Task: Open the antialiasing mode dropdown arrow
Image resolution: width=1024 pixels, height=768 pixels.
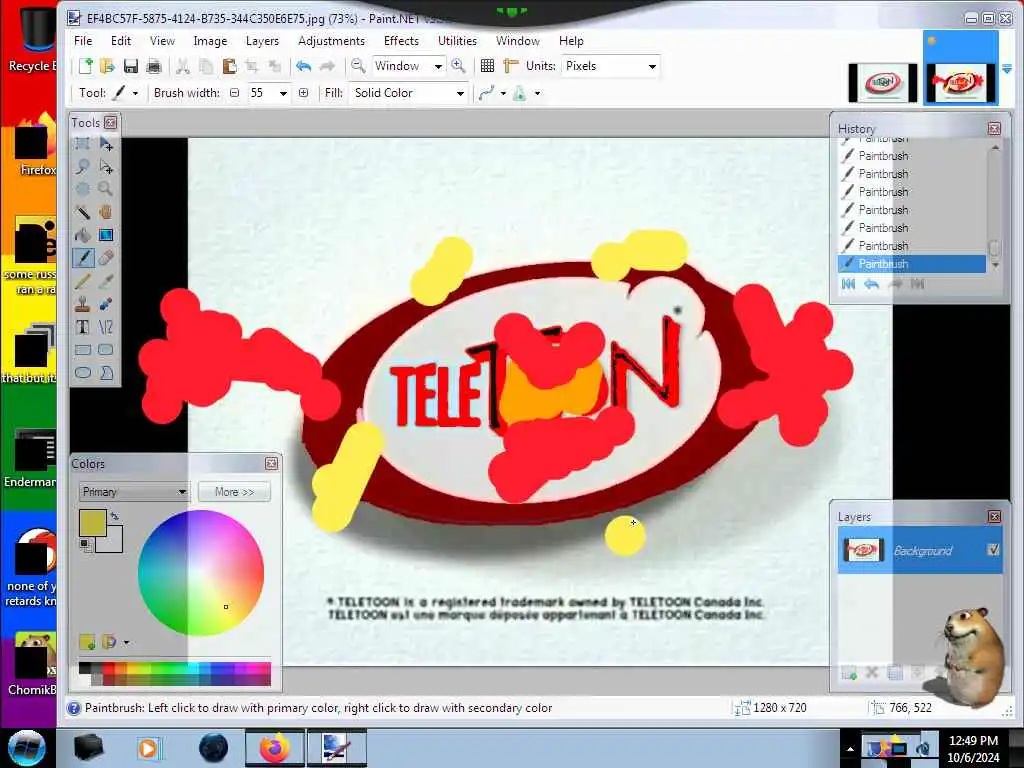Action: (503, 93)
